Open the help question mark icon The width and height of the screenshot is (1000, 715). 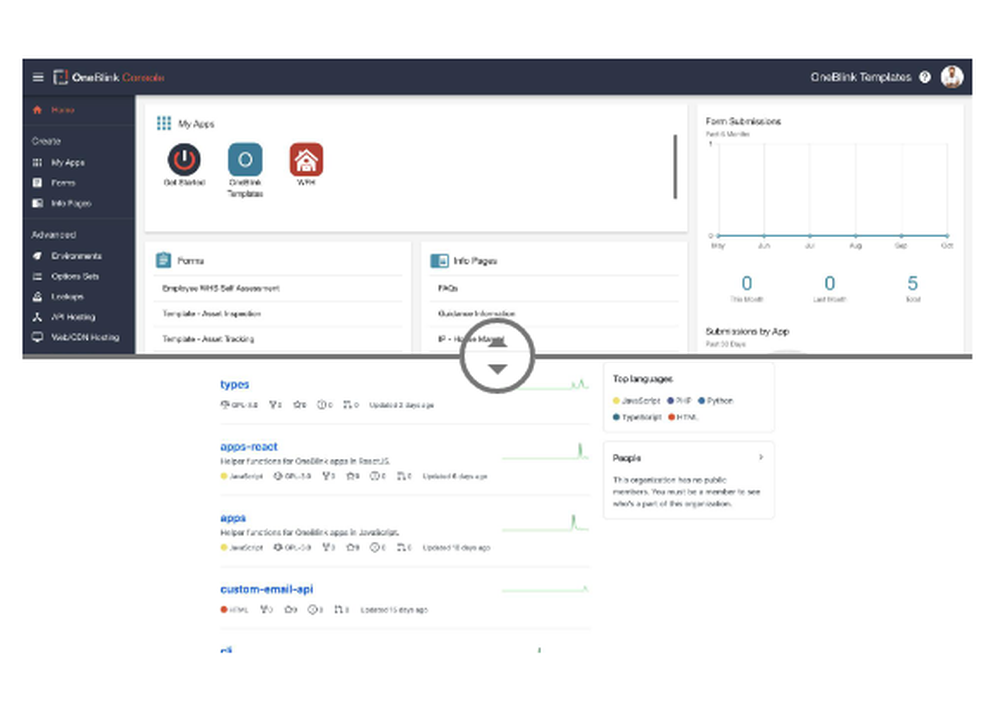point(925,77)
